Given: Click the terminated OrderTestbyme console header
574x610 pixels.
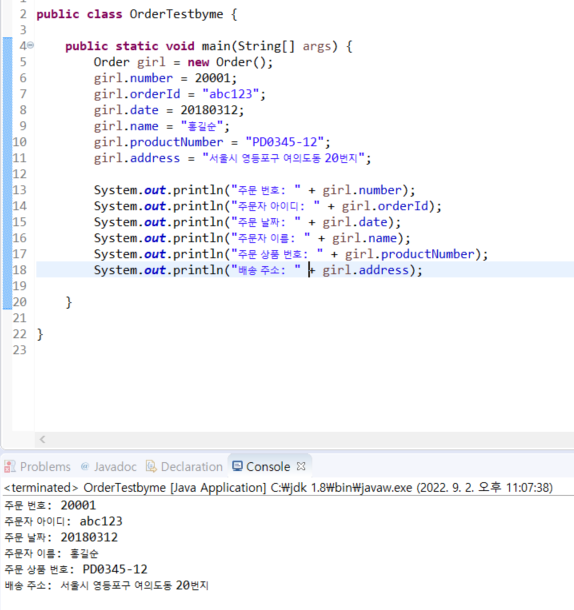Looking at the screenshot, I should [x=278, y=487].
